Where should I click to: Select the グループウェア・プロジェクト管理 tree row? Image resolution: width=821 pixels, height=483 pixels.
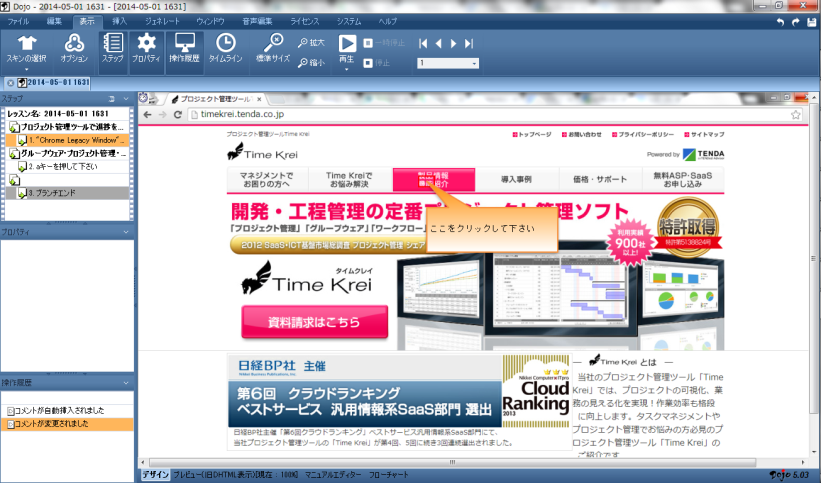pos(67,153)
